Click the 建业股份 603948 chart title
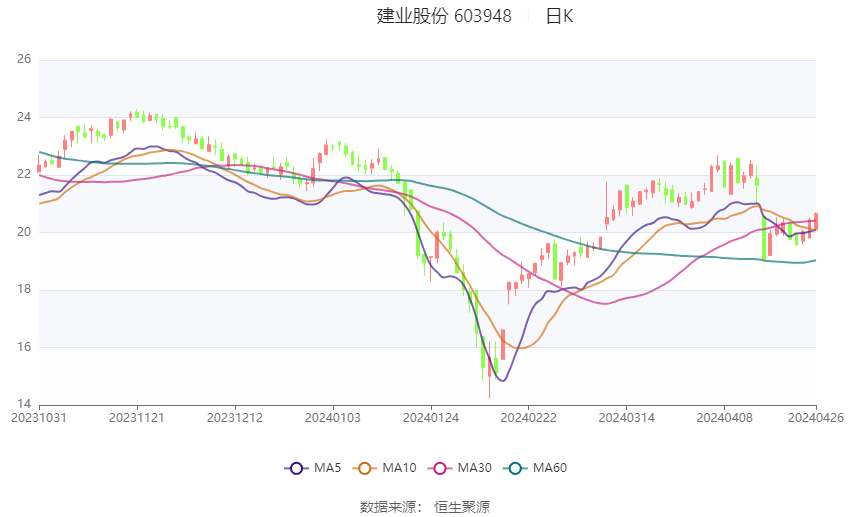The height and width of the screenshot is (517, 850). click(444, 16)
